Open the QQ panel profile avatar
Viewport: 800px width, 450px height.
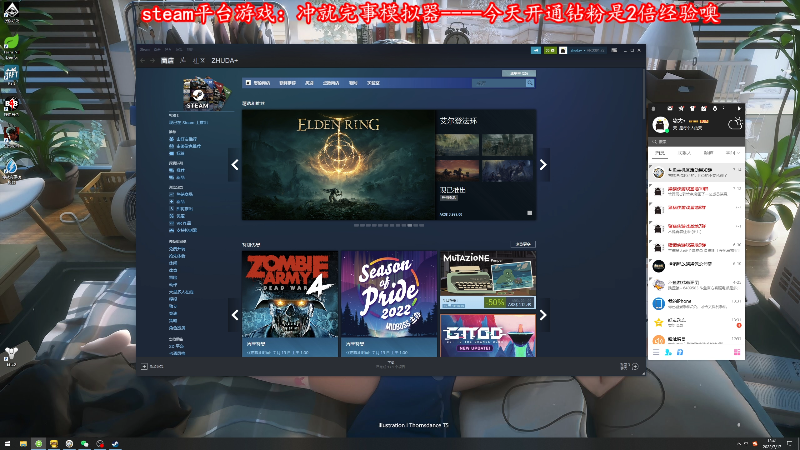pos(661,124)
